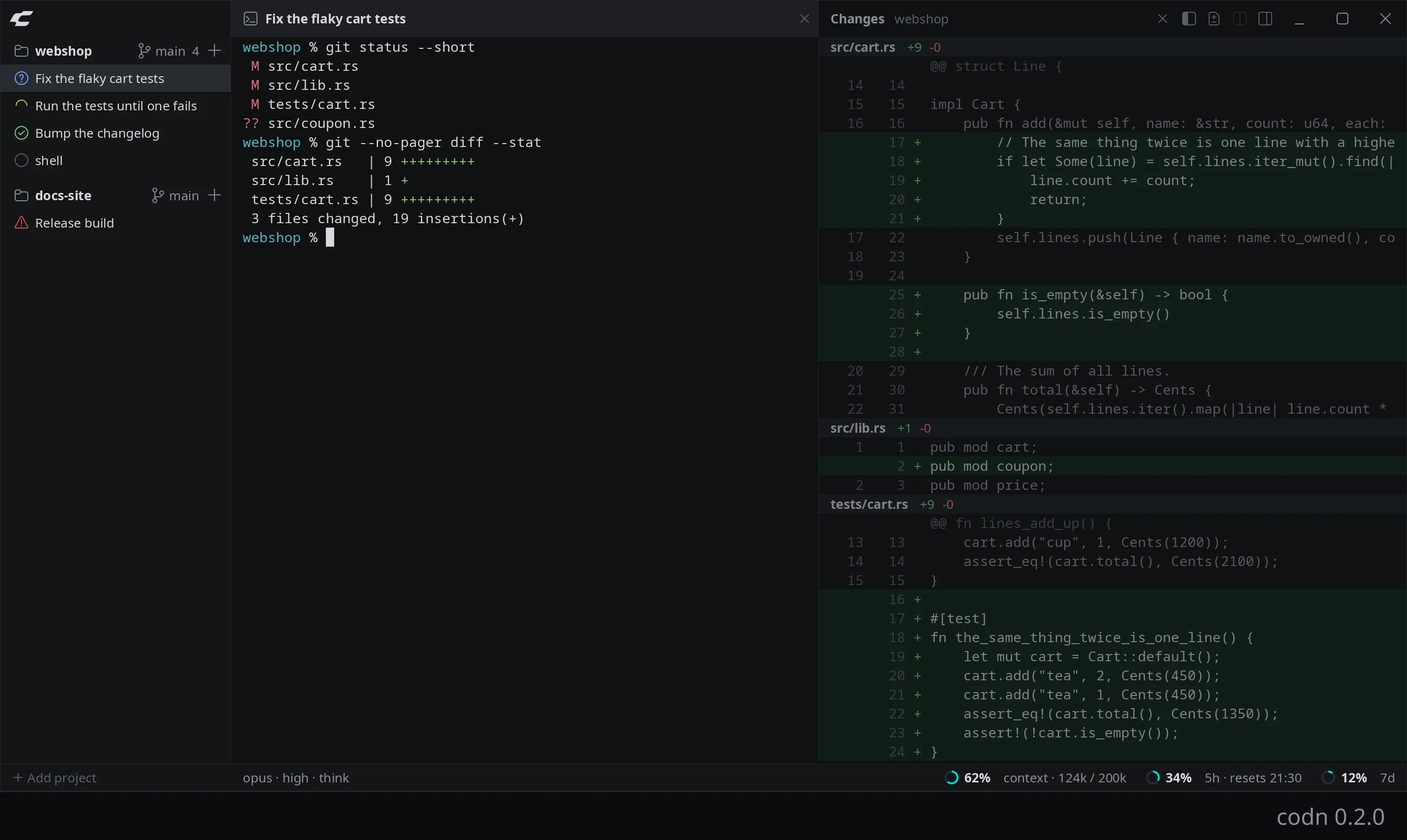The image size is (1407, 840).
Task: Click the spinner icon by Run the tests
Action: (x=21, y=105)
